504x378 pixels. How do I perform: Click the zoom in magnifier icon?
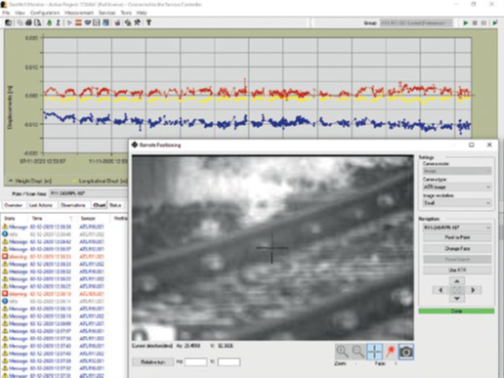pyautogui.click(x=342, y=352)
